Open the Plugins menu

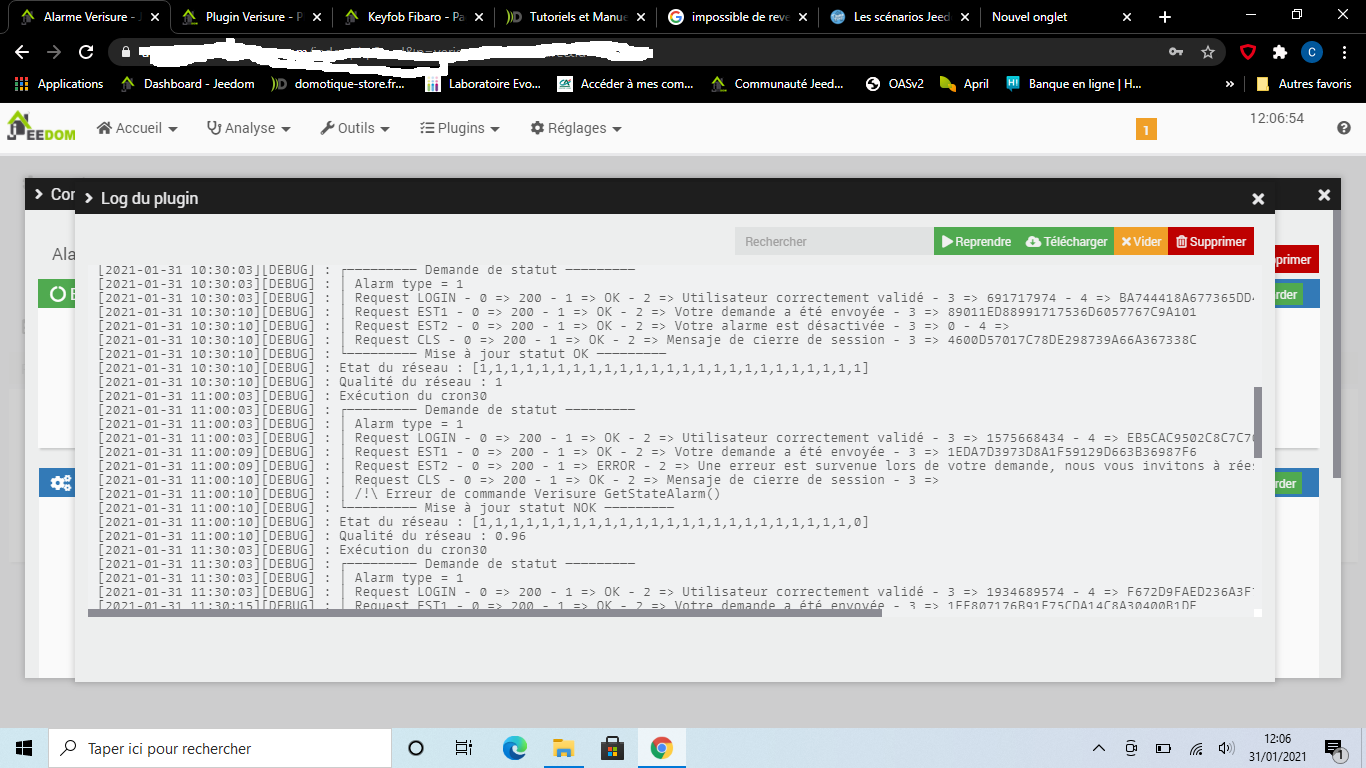click(460, 128)
